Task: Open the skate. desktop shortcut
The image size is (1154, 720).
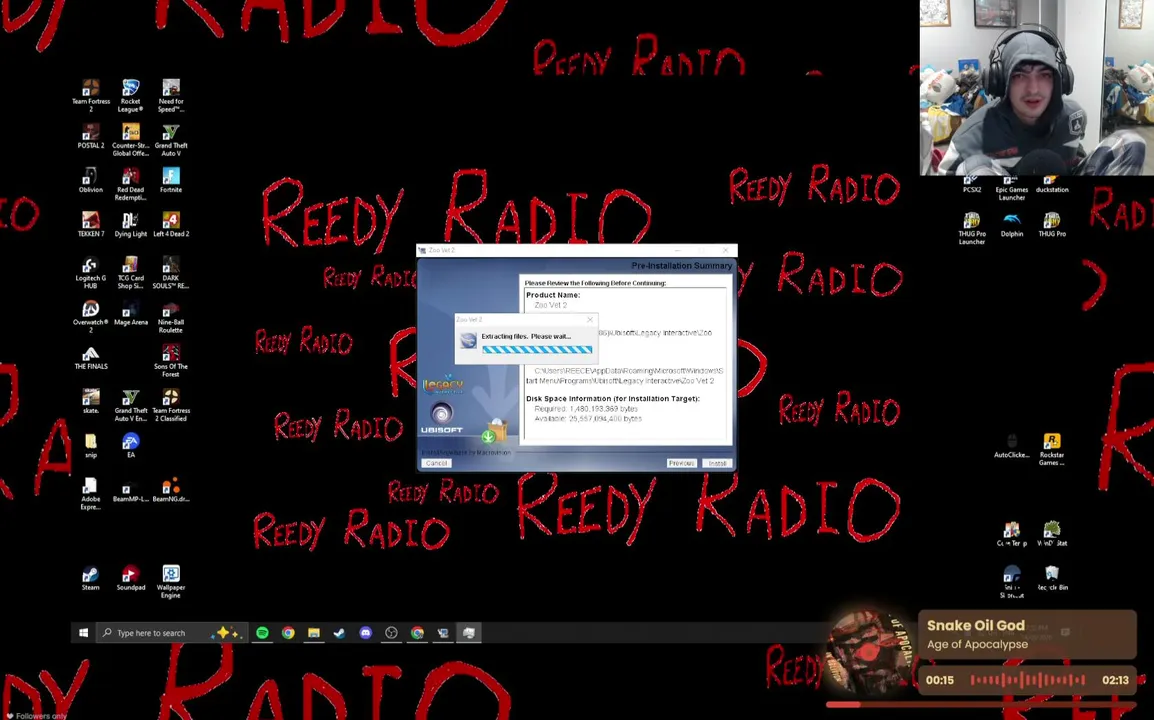Action: [91, 401]
